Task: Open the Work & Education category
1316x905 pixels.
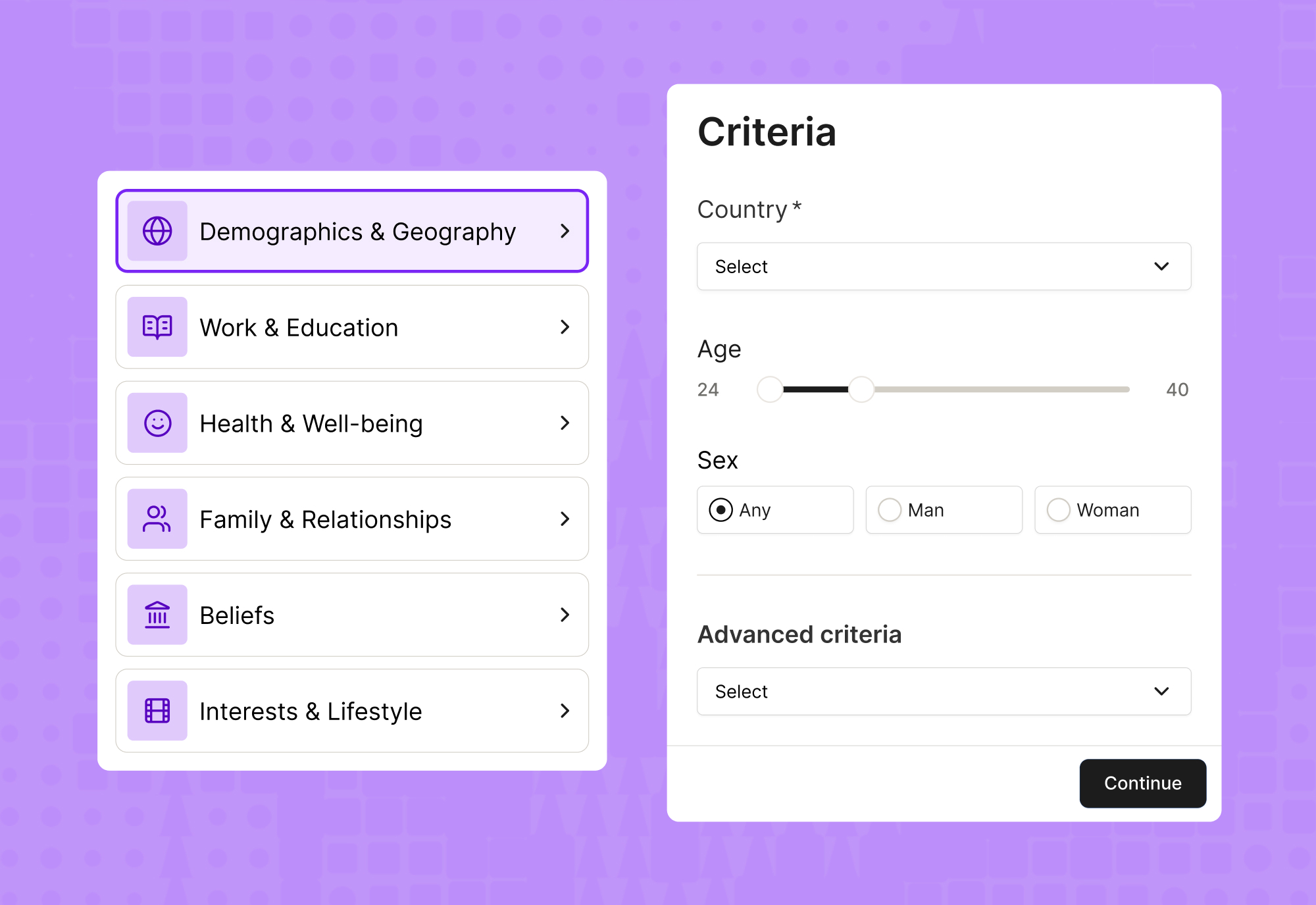Action: click(352, 327)
